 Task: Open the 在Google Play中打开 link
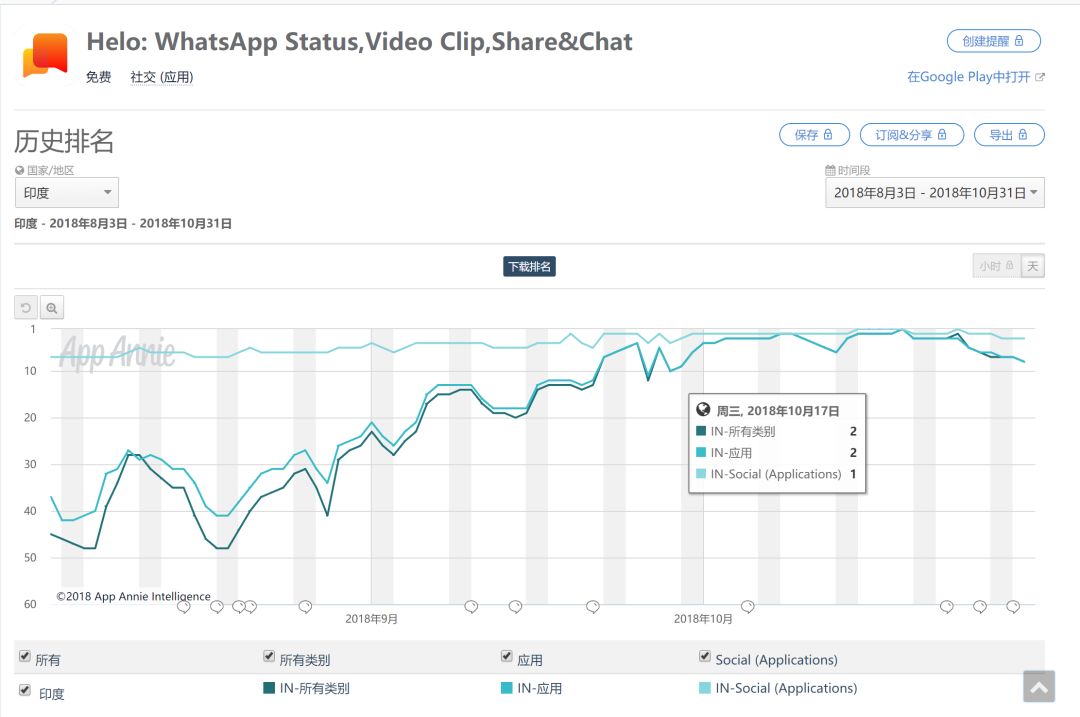[975, 77]
